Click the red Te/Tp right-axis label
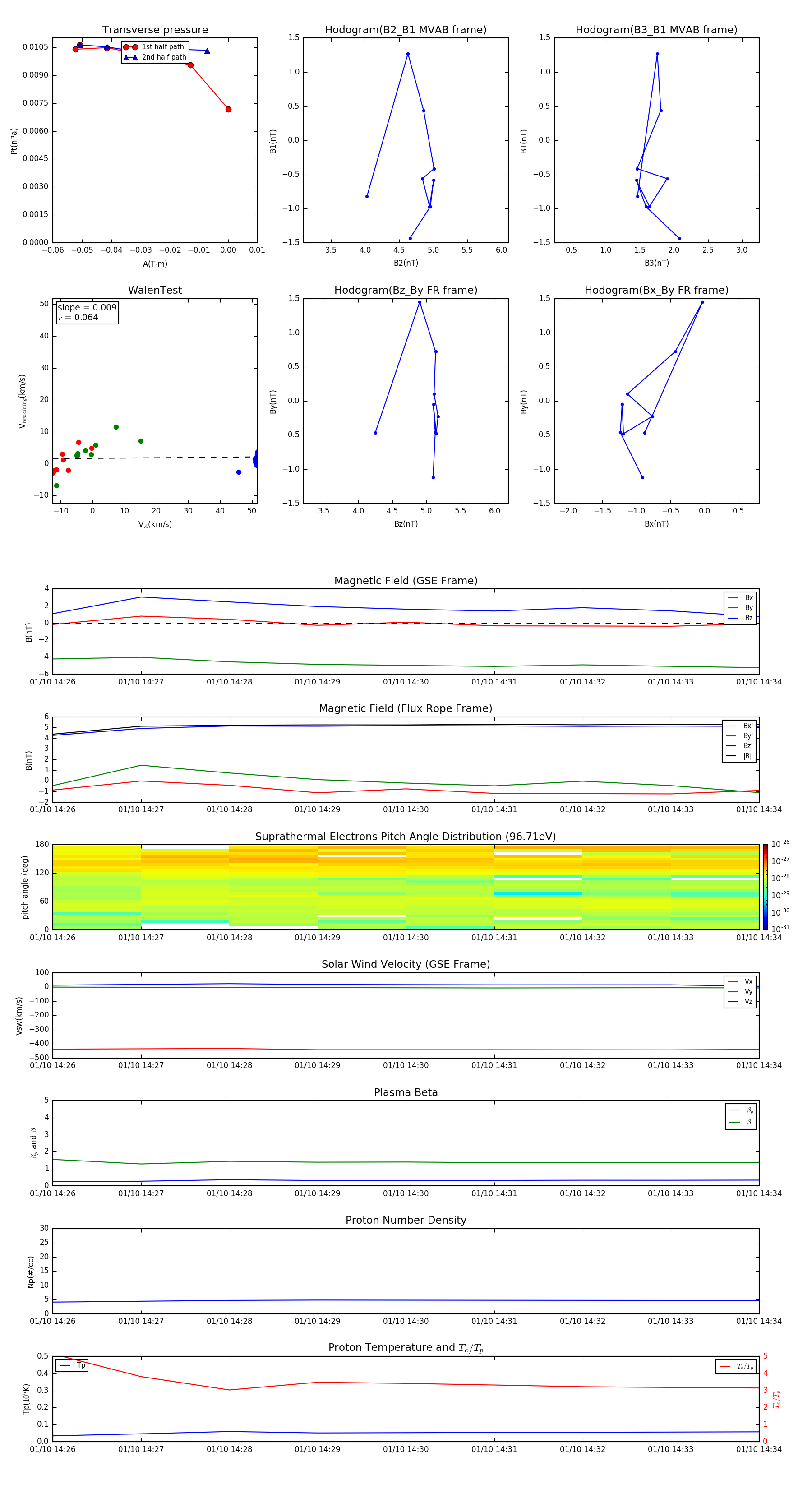Screen dimensions: 812x1489 pos(777,1399)
